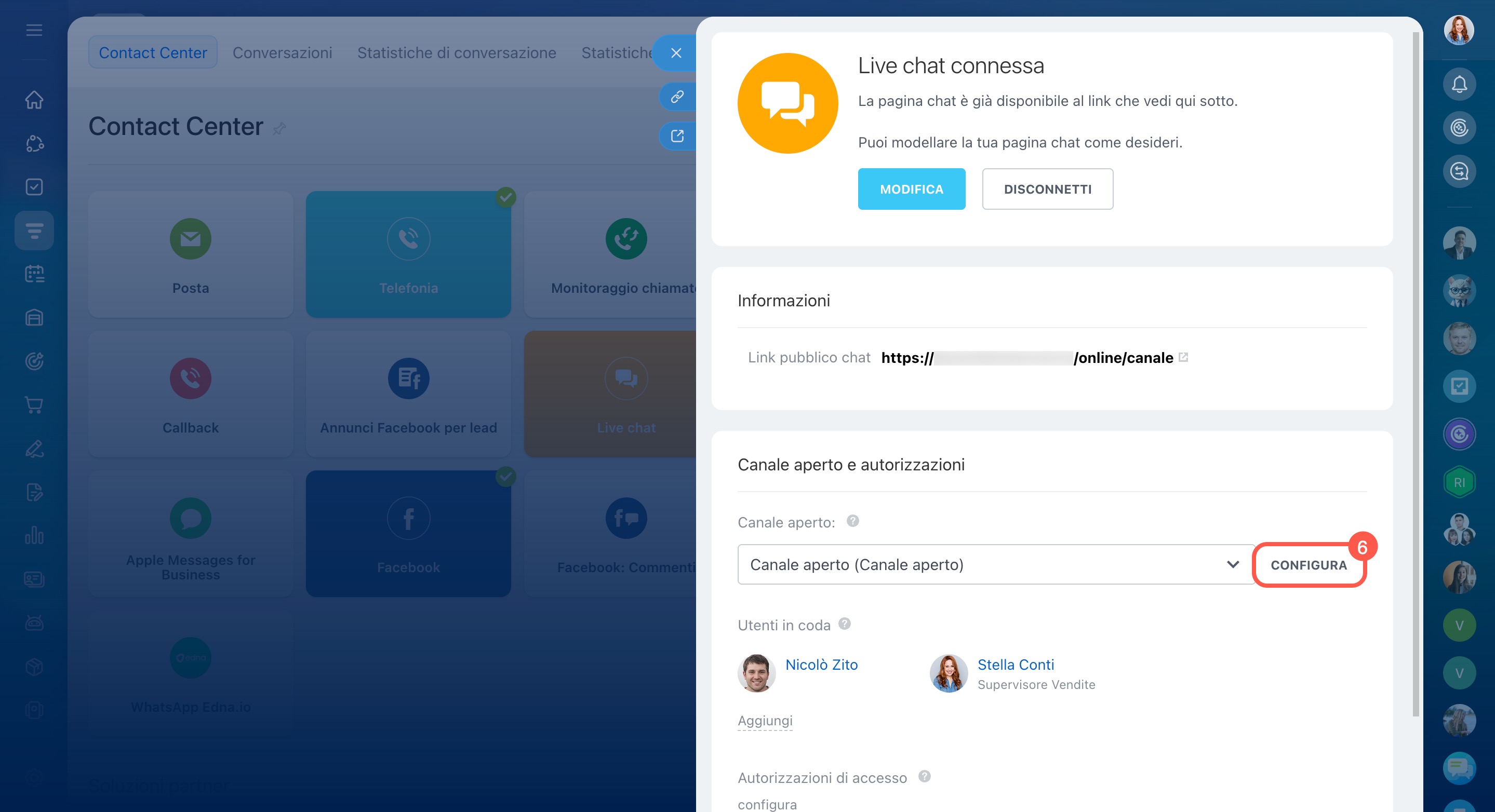Image resolution: width=1495 pixels, height=812 pixels.
Task: Click help icon beside Utenti in coda
Action: pyautogui.click(x=845, y=624)
